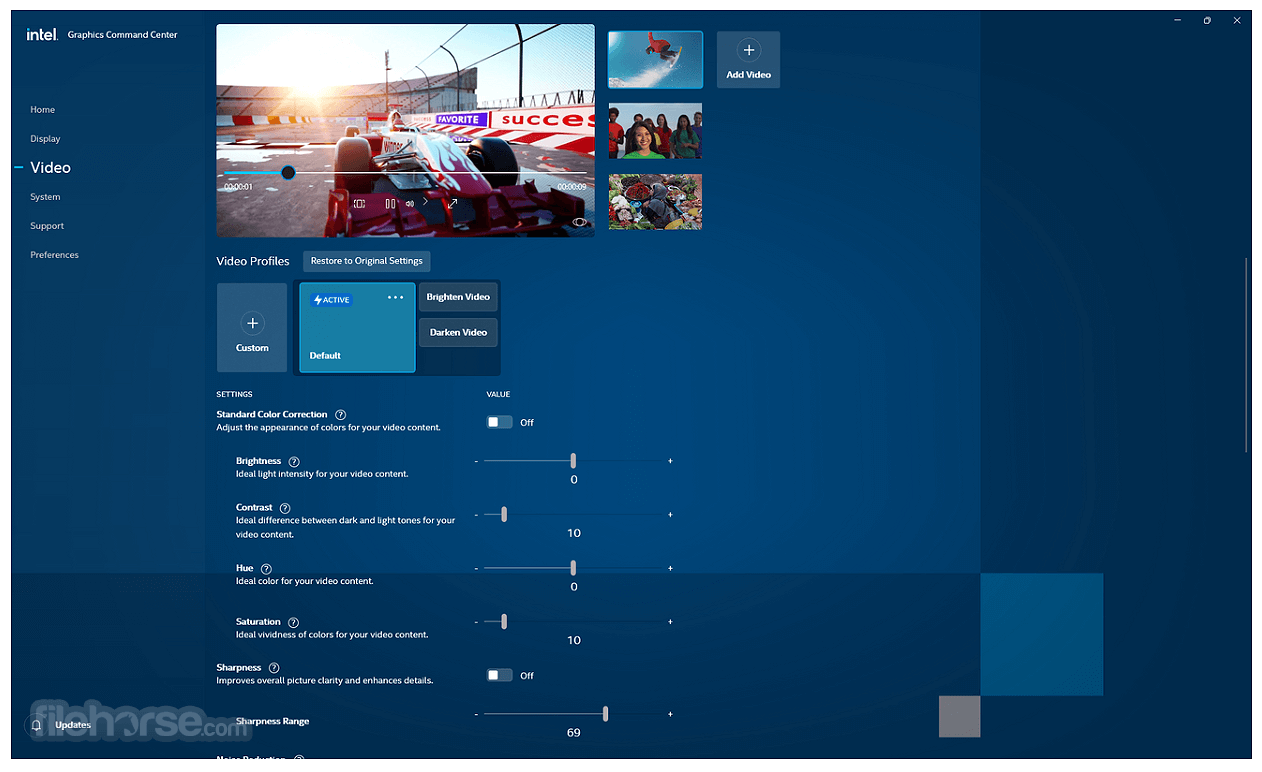The width and height of the screenshot is (1262, 772).
Task: Click the Add Video plus icon
Action: pos(748,50)
